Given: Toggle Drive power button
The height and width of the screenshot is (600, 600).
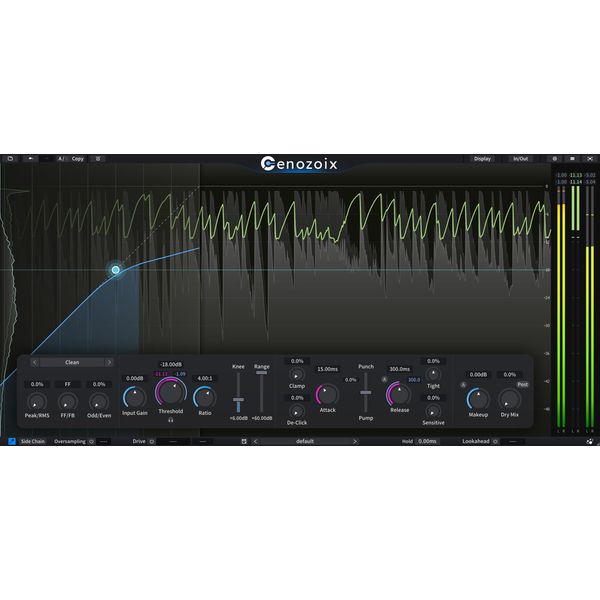Looking at the screenshot, I should click(152, 441).
